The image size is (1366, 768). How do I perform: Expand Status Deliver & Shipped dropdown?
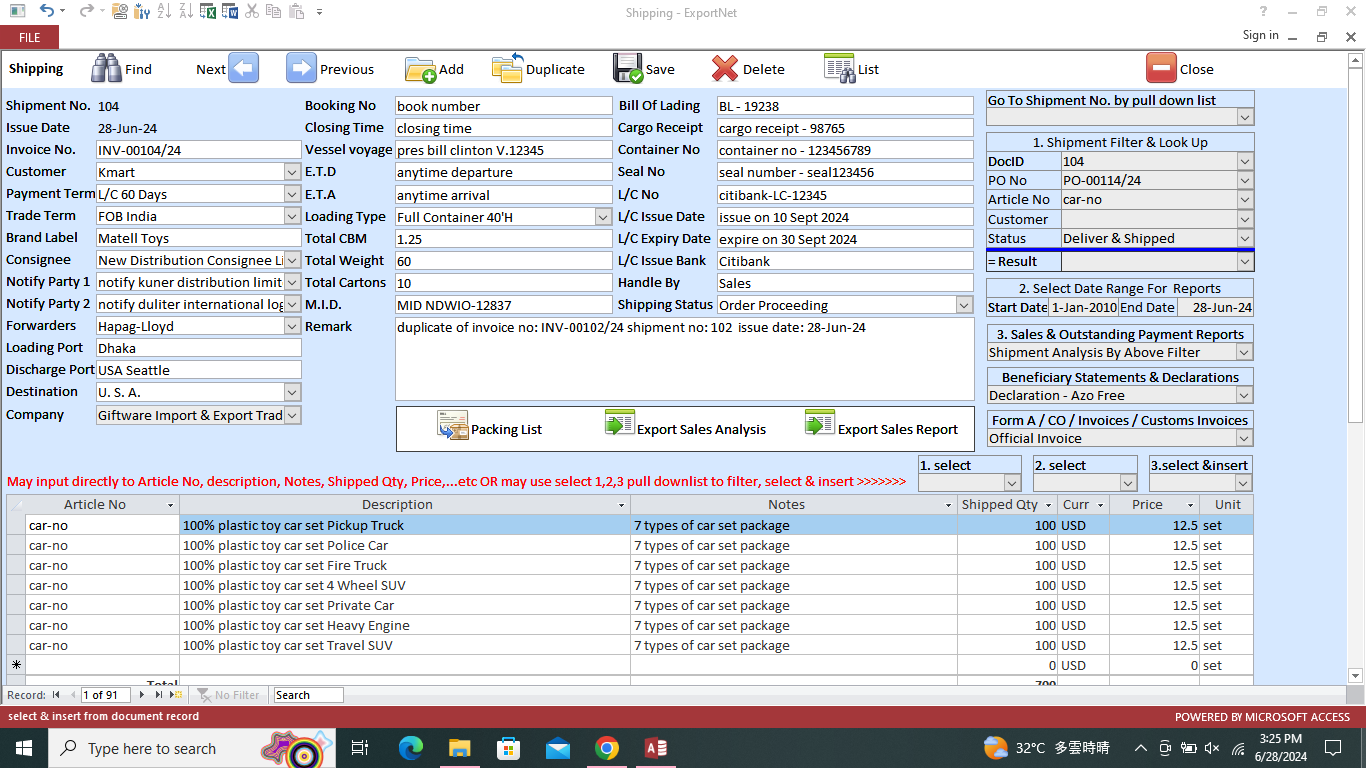1245,238
